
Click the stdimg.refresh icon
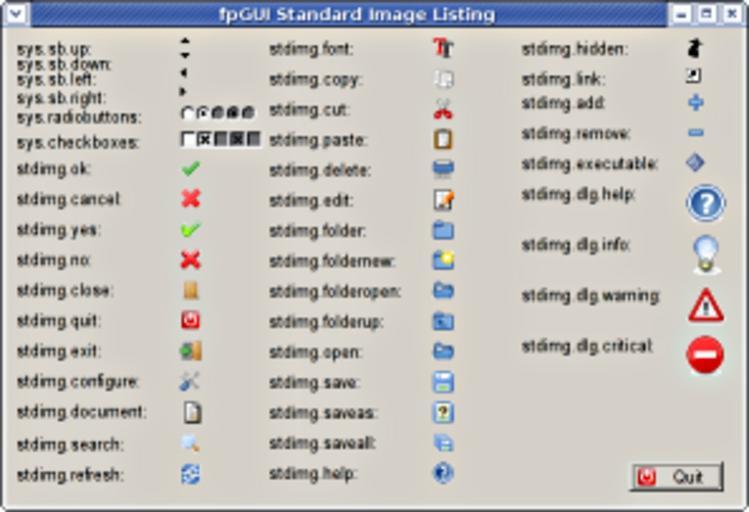point(190,474)
